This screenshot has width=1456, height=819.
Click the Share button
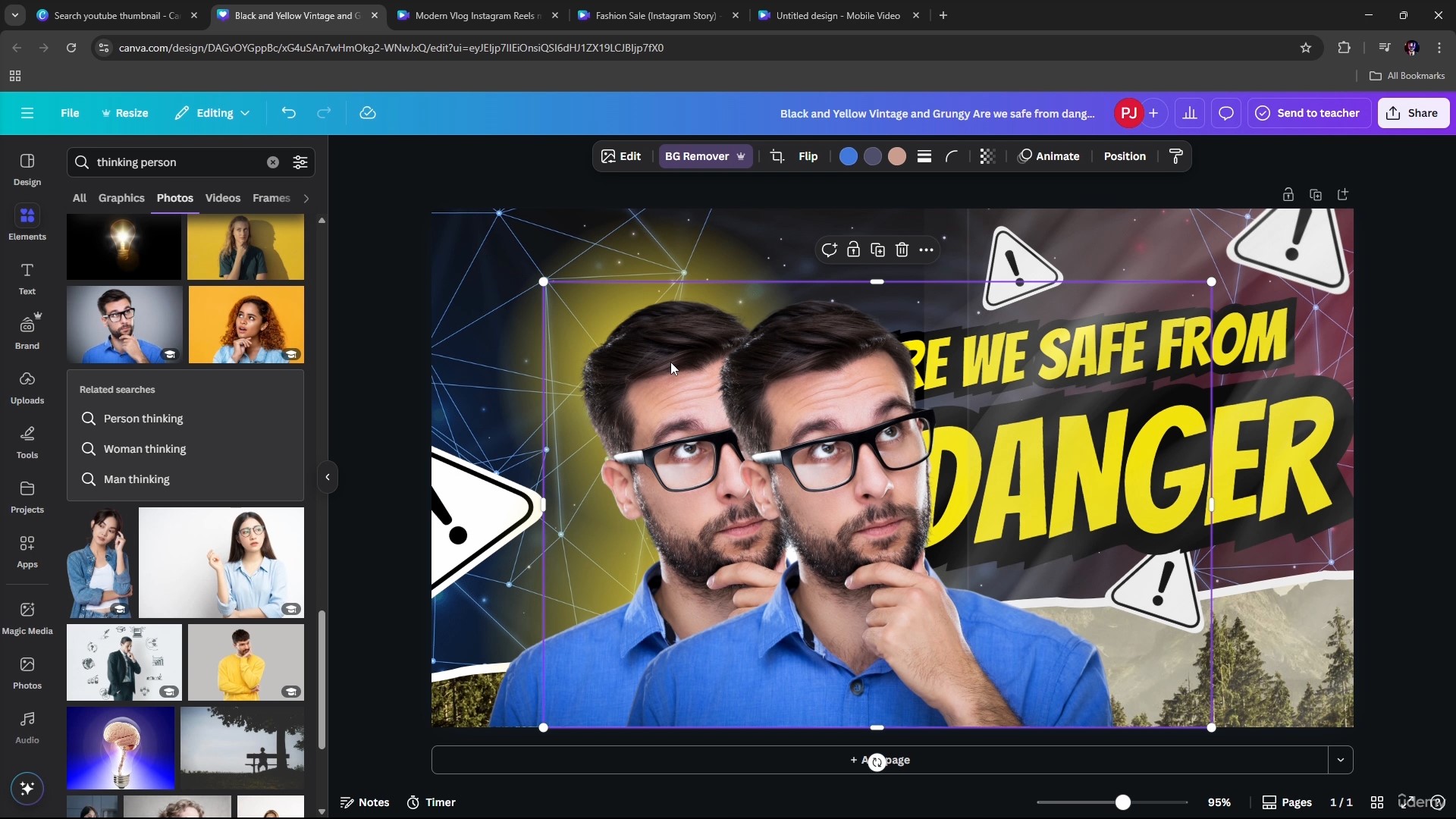coord(1414,113)
